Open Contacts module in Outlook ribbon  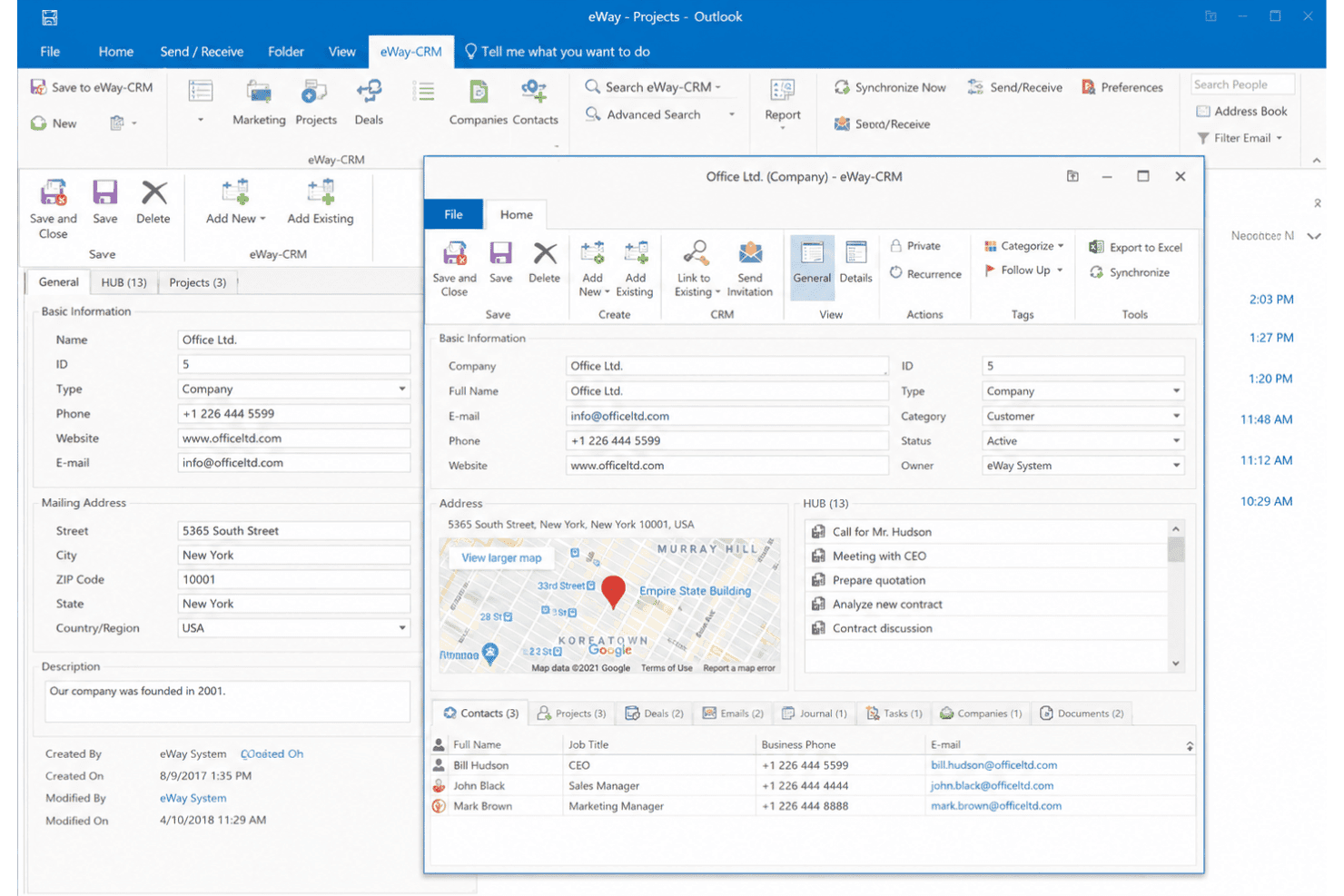(x=535, y=102)
